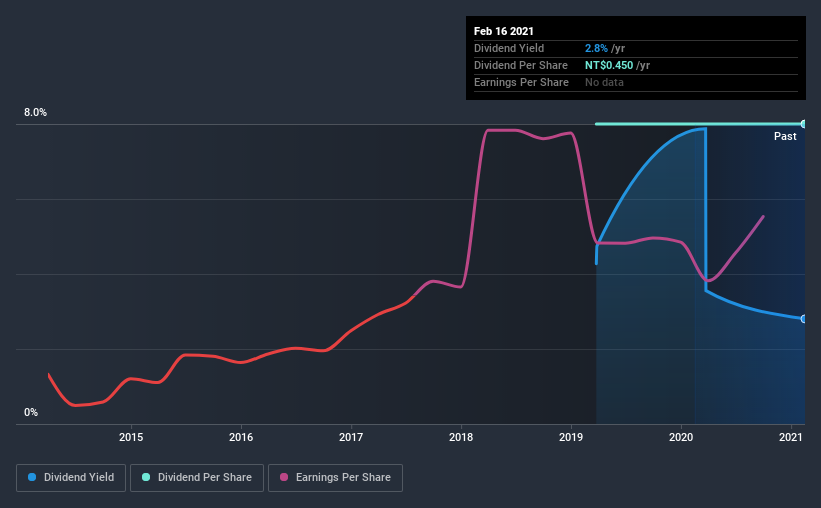Click the 2020 x-axis label
Viewport: 821px width, 508px height.
(681, 437)
